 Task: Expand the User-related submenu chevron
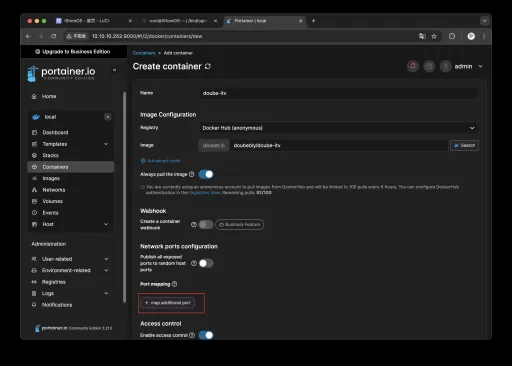[x=106, y=259]
